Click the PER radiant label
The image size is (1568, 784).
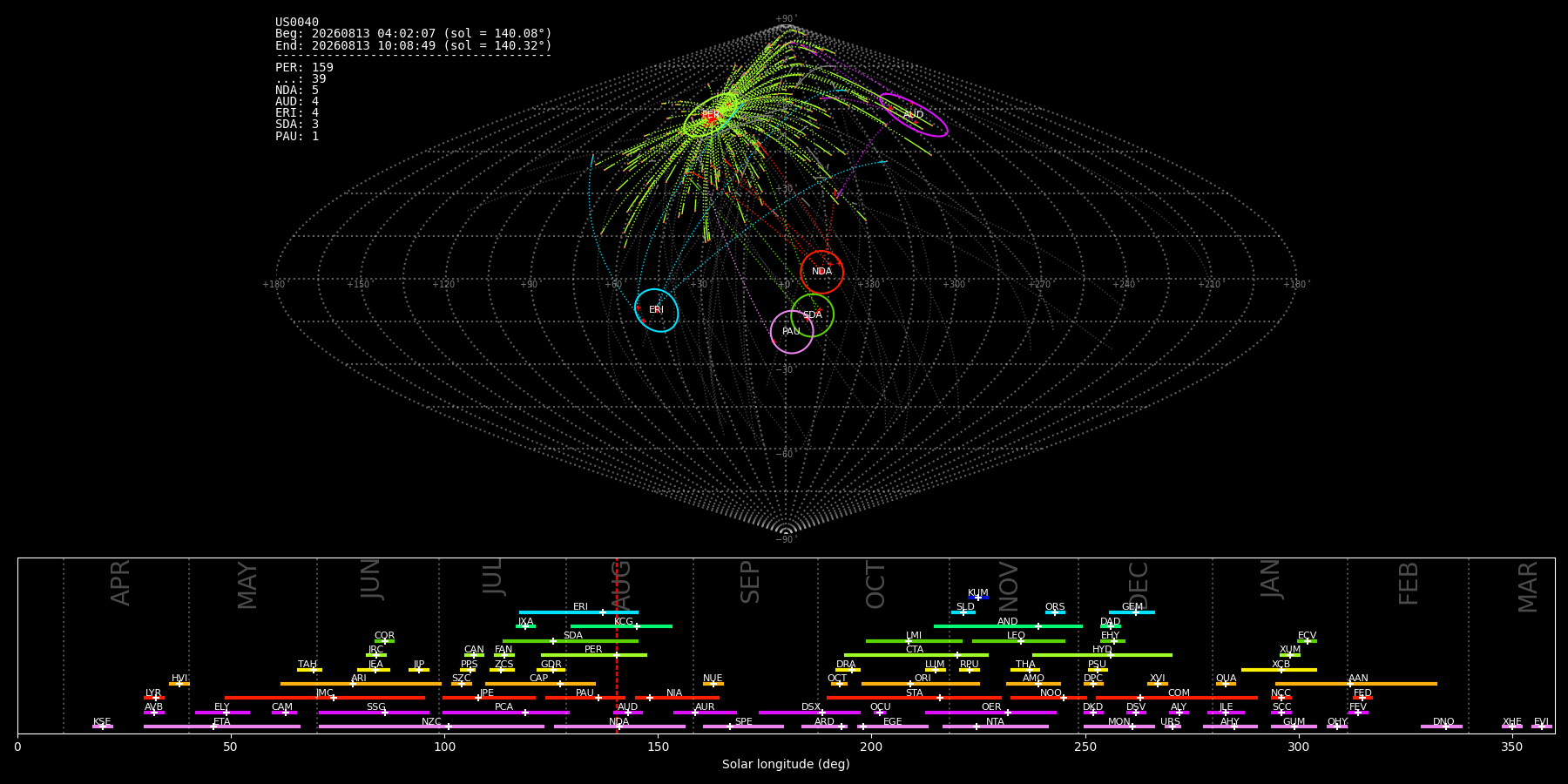tap(711, 115)
